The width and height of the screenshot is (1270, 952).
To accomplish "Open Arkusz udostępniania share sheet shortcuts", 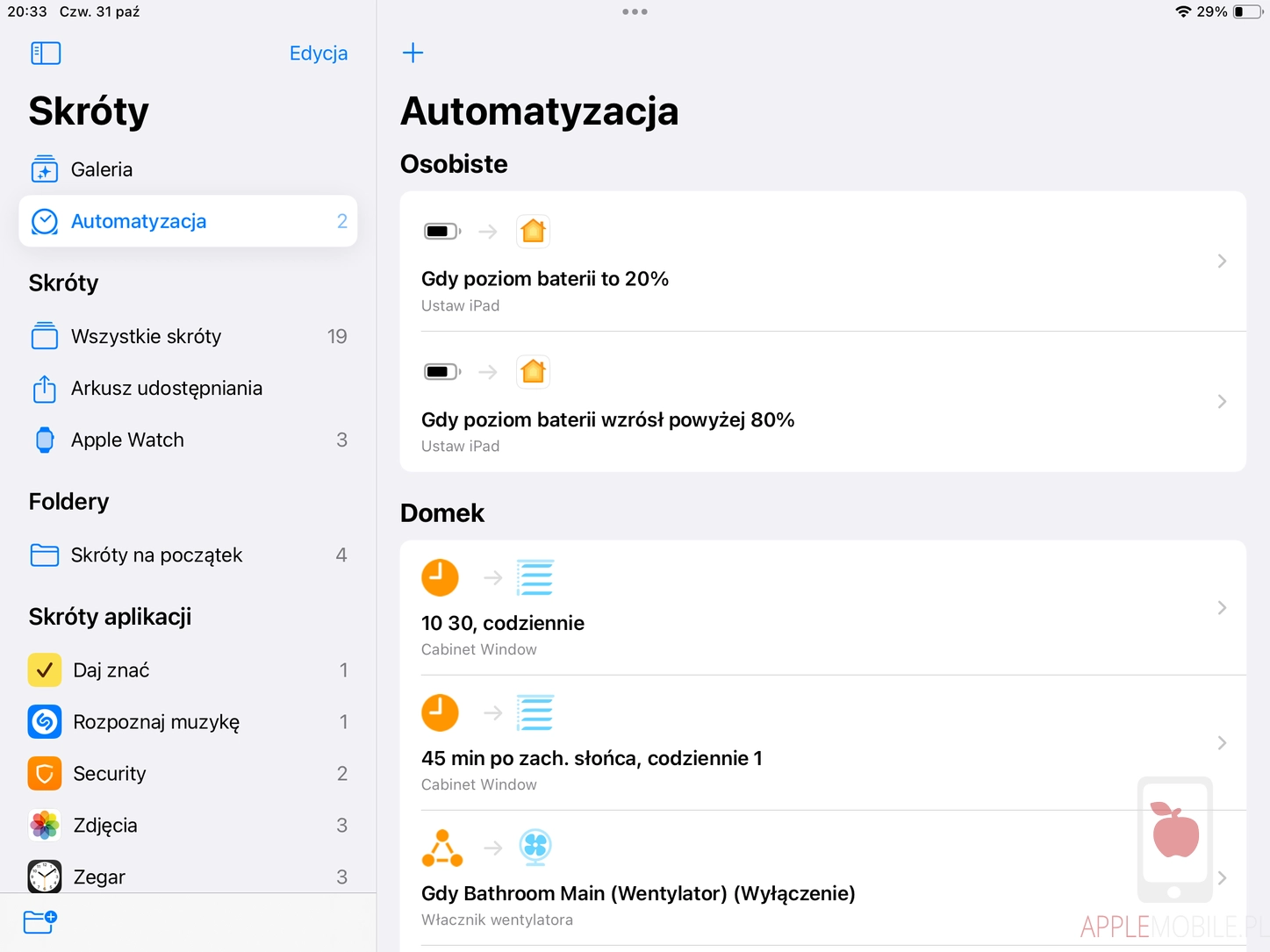I will click(x=167, y=388).
